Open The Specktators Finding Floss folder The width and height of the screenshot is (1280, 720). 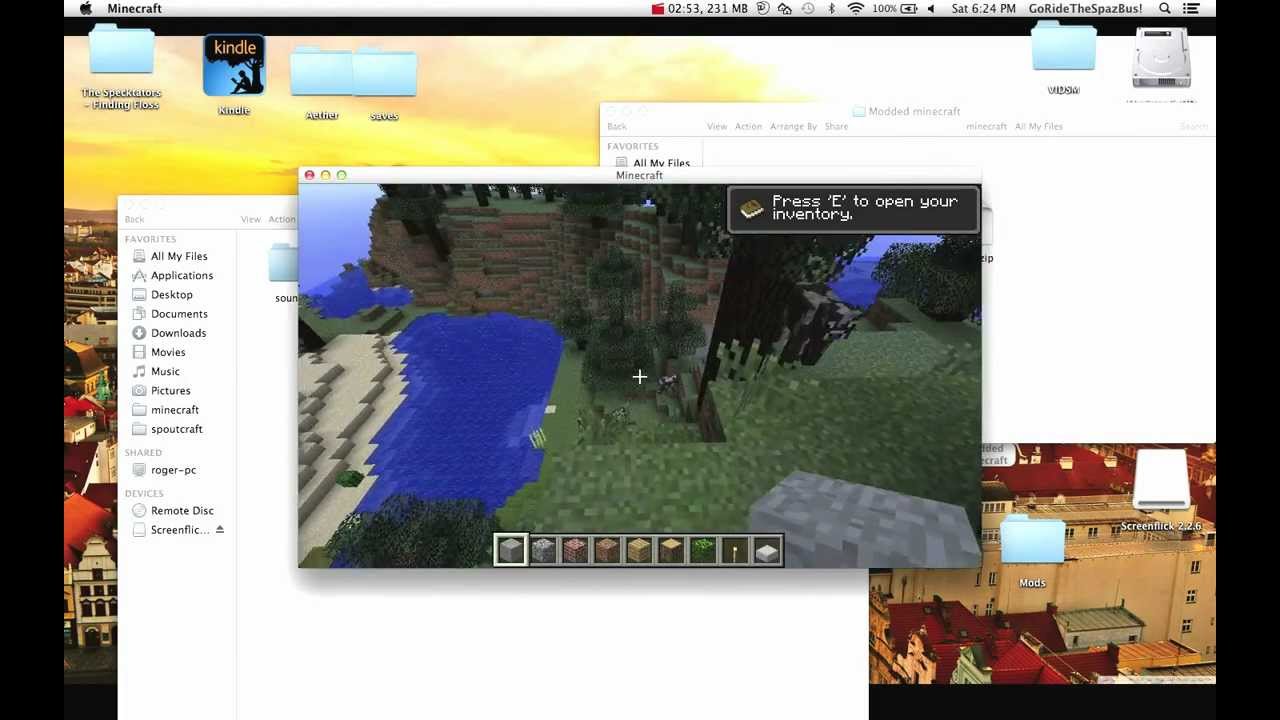coord(121,52)
